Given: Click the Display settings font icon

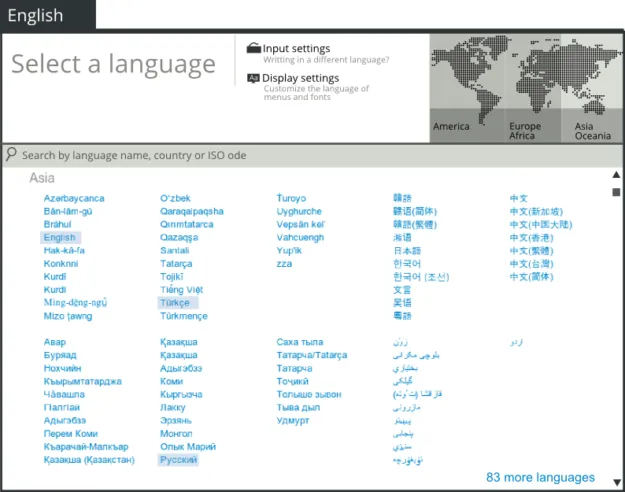Looking at the screenshot, I should pyautogui.click(x=253, y=78).
